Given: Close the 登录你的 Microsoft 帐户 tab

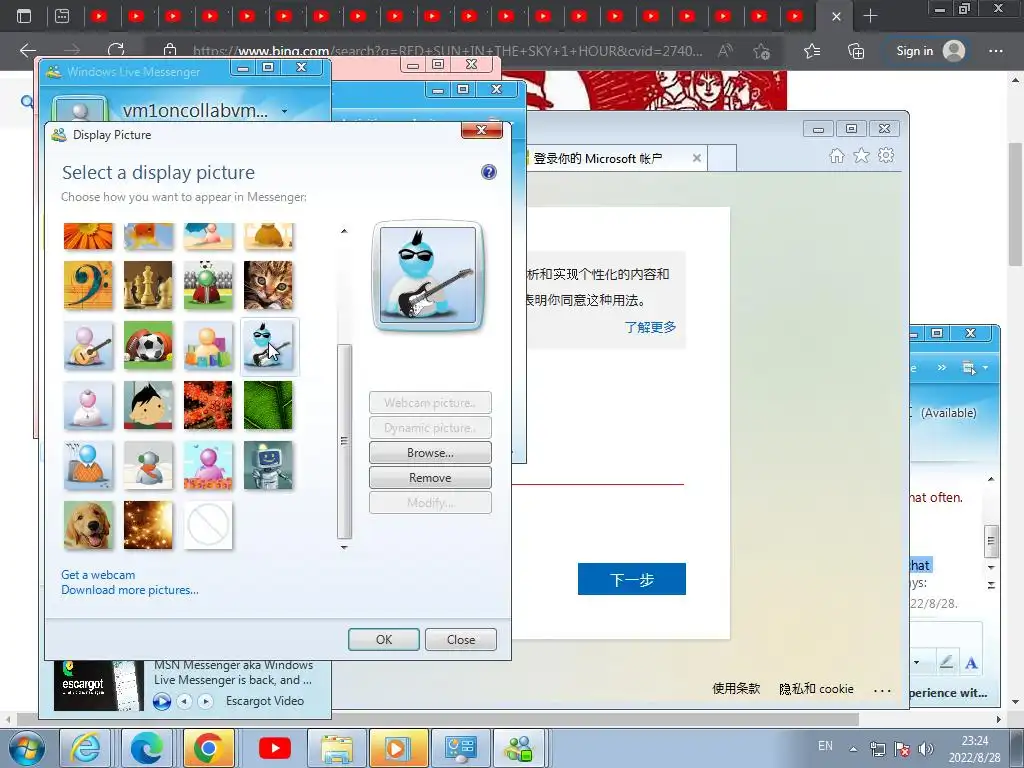Looking at the screenshot, I should pyautogui.click(x=697, y=158).
